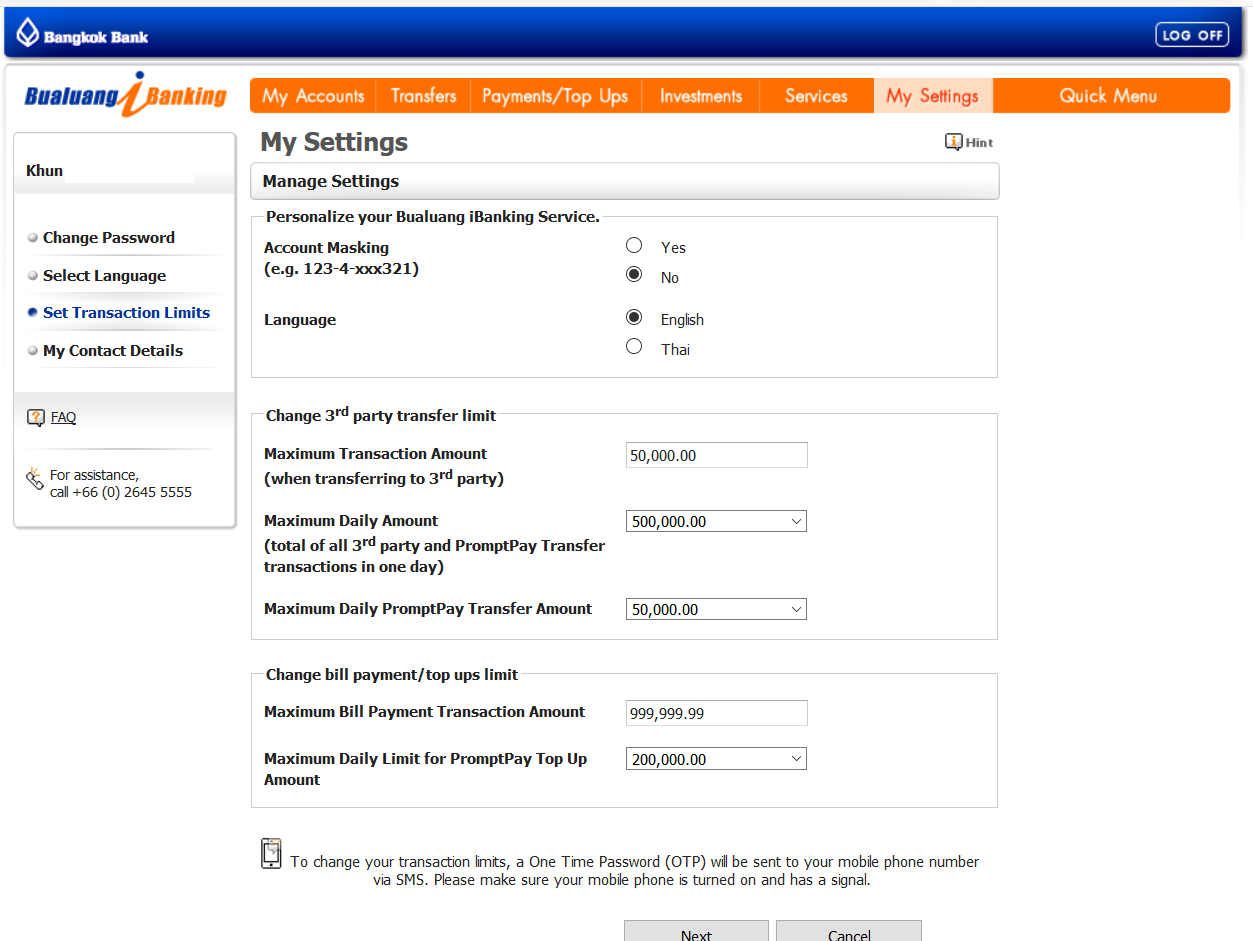
Task: Open My Contact Details link
Action: coord(113,351)
